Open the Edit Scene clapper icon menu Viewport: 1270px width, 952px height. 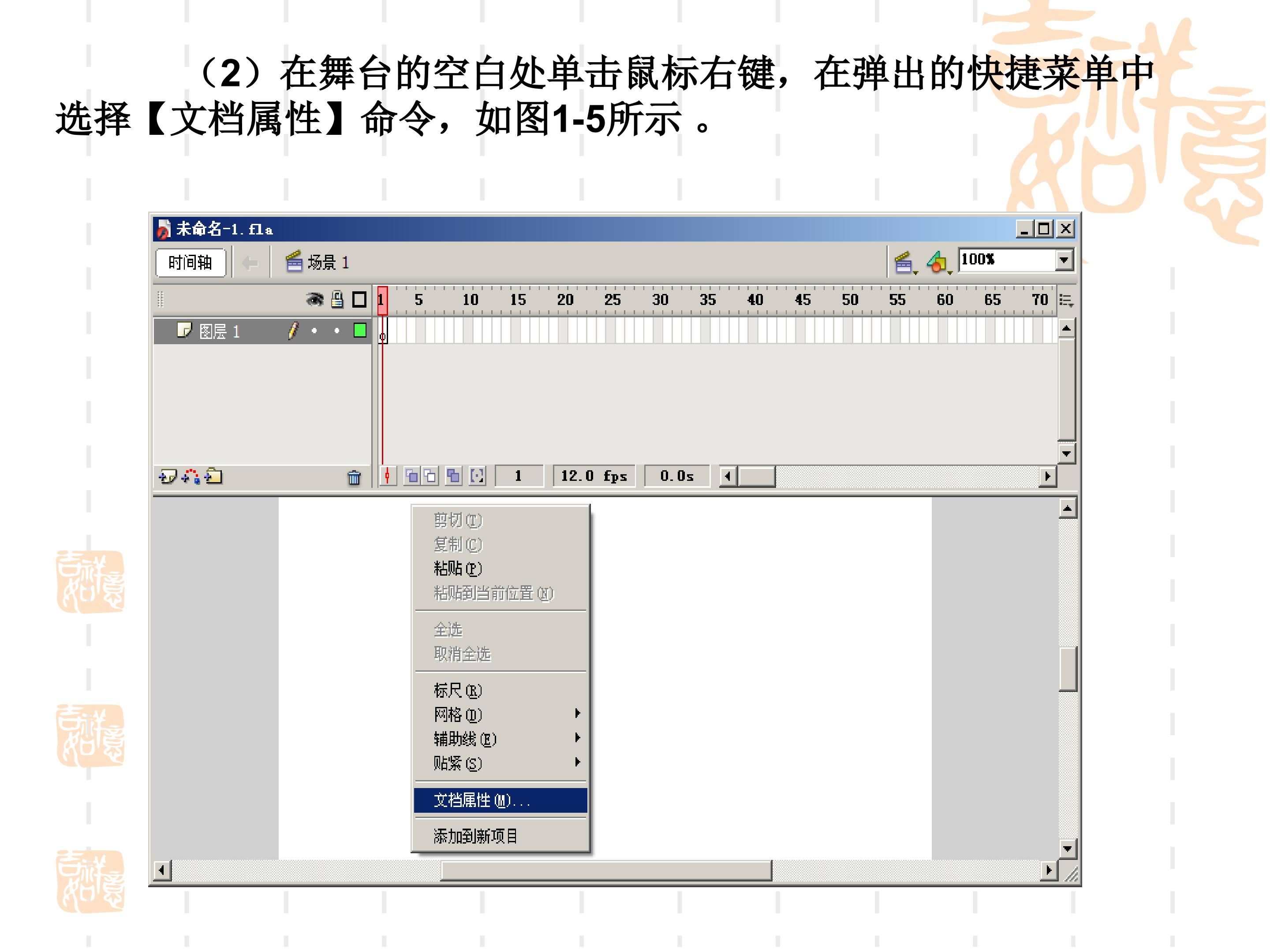[905, 263]
